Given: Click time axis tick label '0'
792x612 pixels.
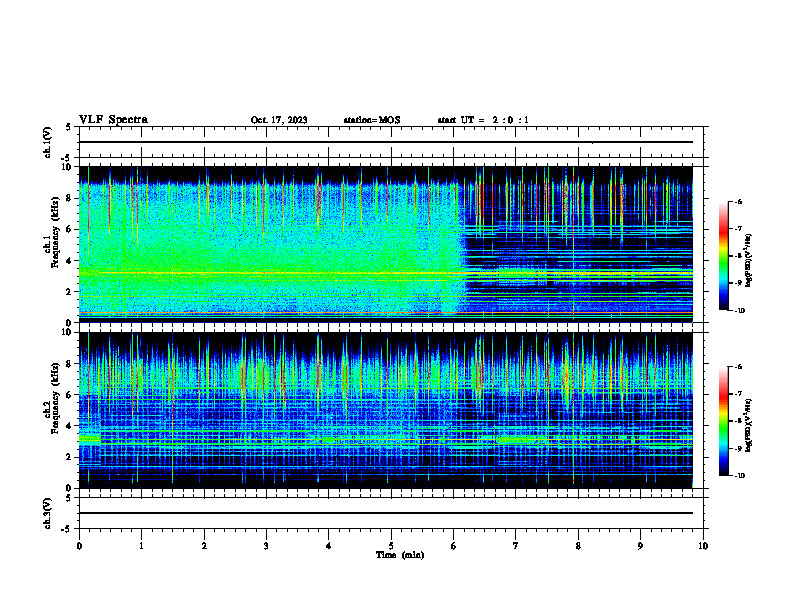Looking at the screenshot, I should (79, 546).
